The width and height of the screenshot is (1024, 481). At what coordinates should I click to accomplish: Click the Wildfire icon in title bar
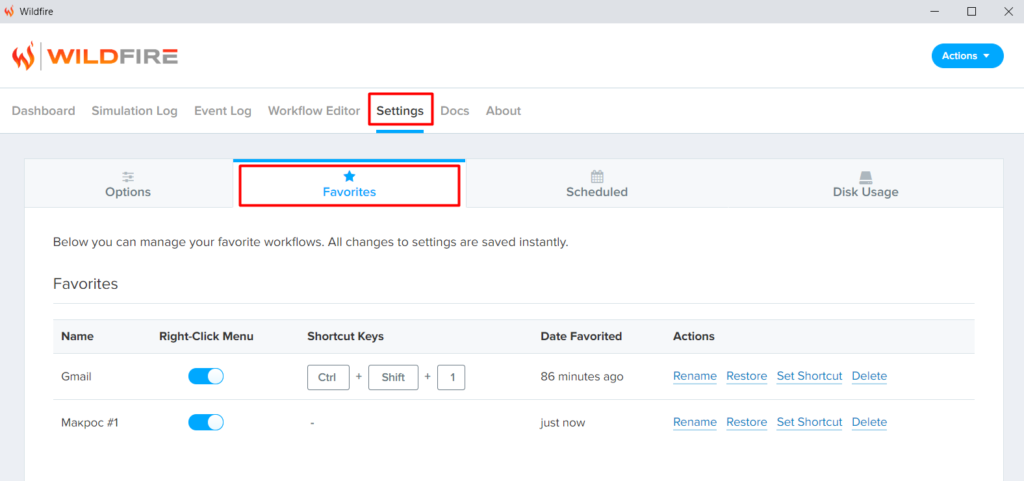click(x=9, y=11)
